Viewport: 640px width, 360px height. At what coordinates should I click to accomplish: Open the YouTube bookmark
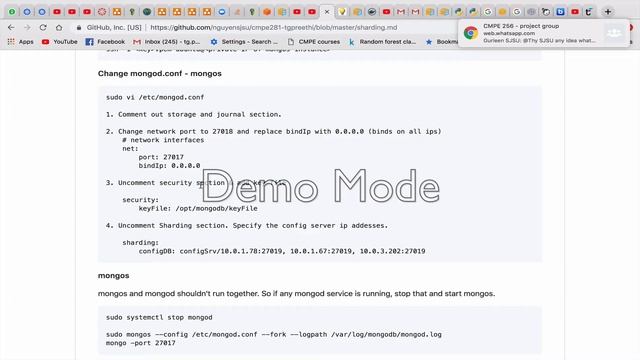click(60, 42)
